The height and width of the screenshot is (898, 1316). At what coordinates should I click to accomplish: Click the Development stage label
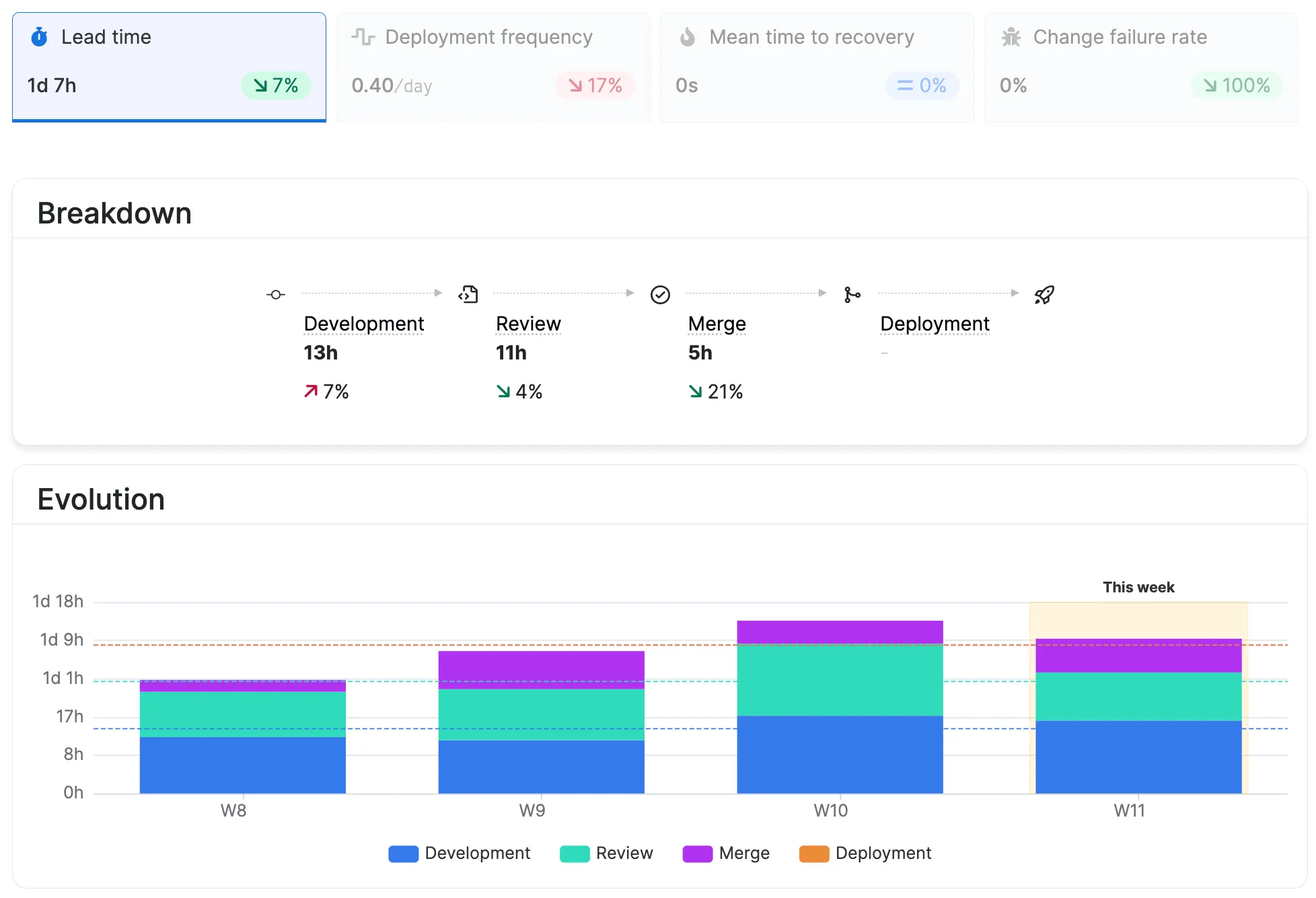(364, 324)
